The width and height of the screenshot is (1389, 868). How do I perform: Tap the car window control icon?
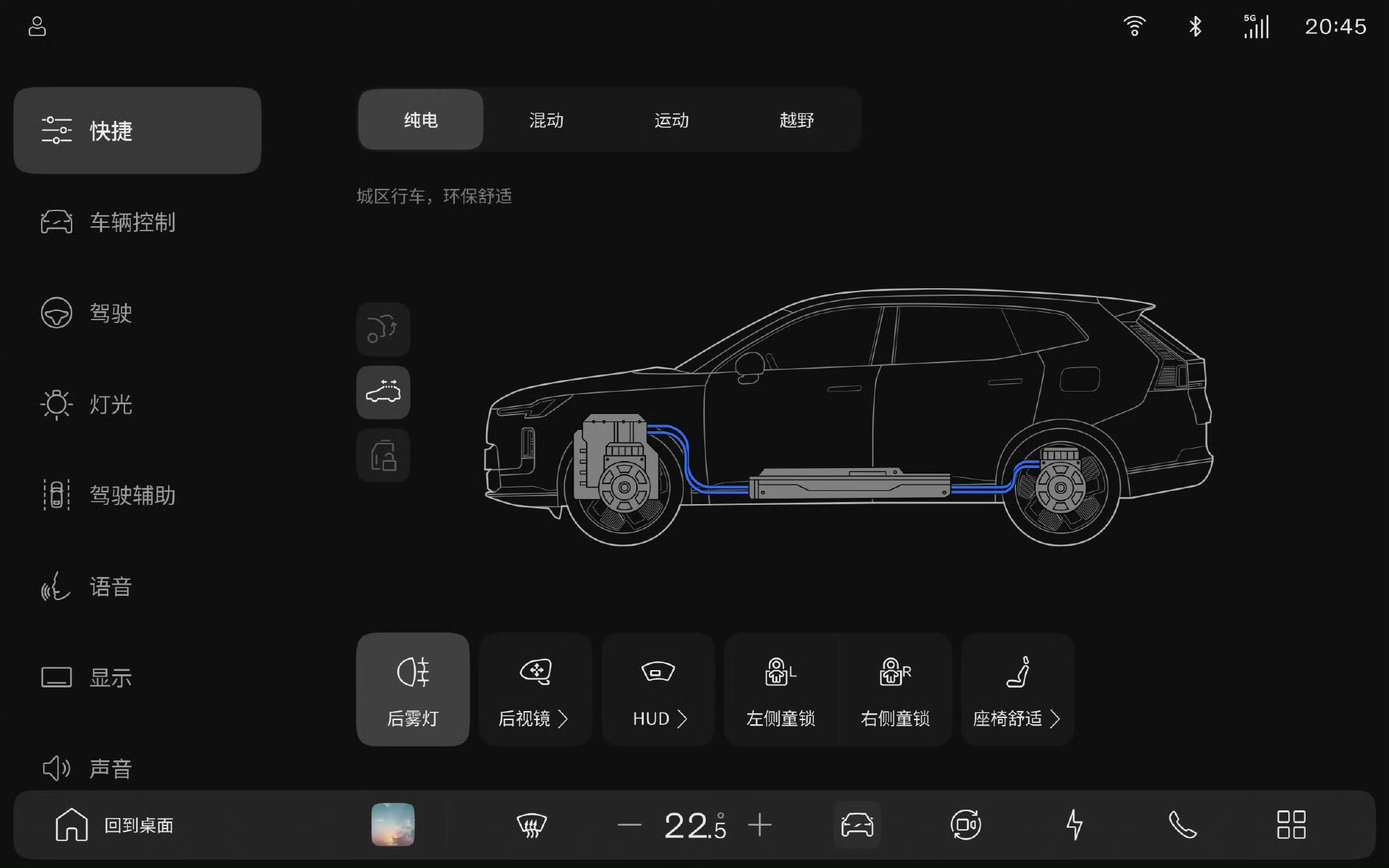(x=383, y=392)
